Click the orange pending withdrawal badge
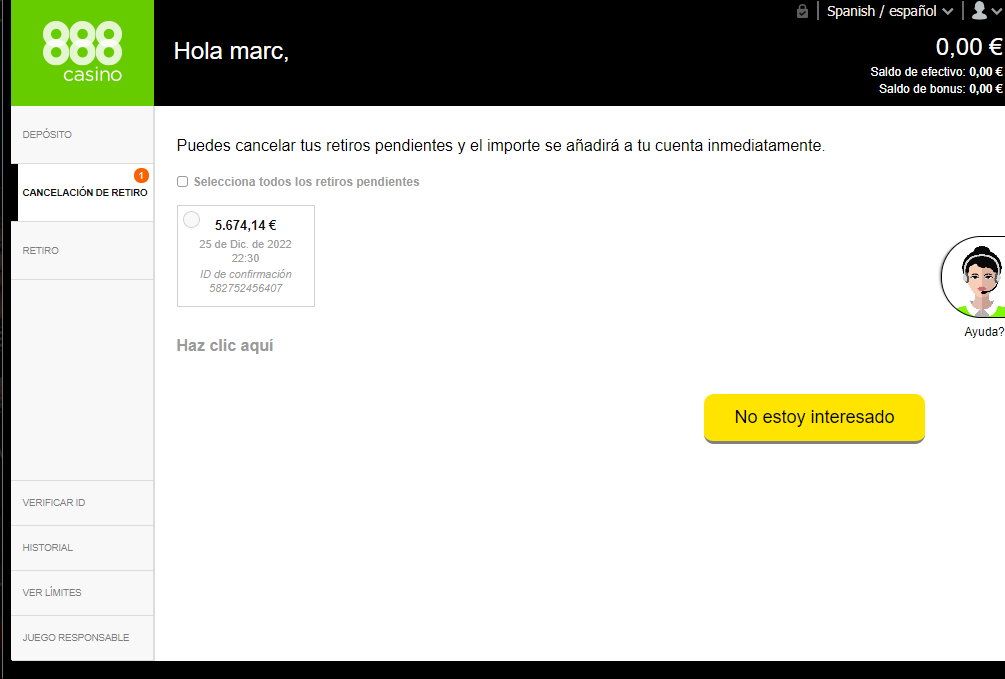 tap(141, 176)
